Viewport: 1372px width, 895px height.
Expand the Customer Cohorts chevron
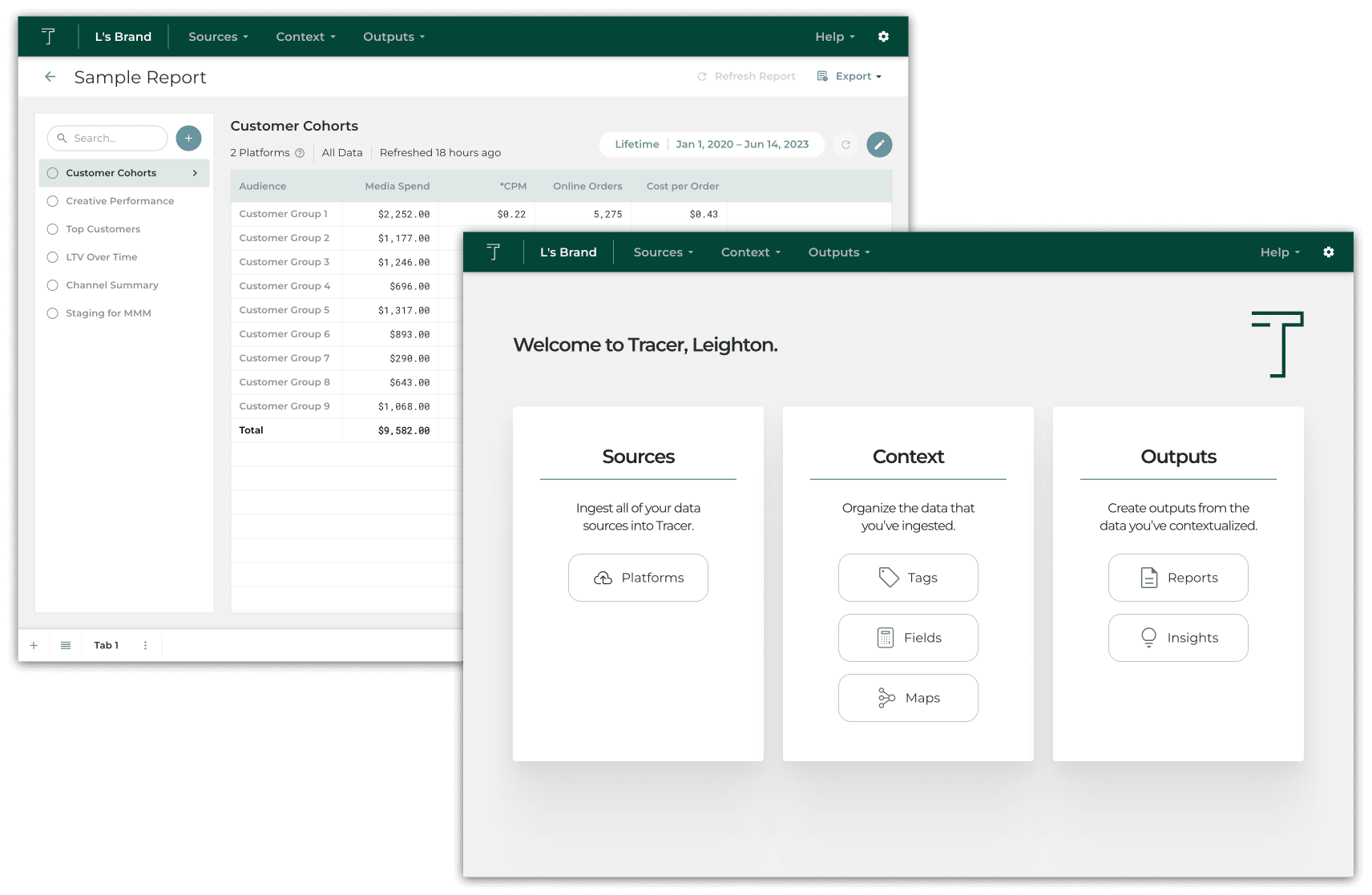point(195,173)
